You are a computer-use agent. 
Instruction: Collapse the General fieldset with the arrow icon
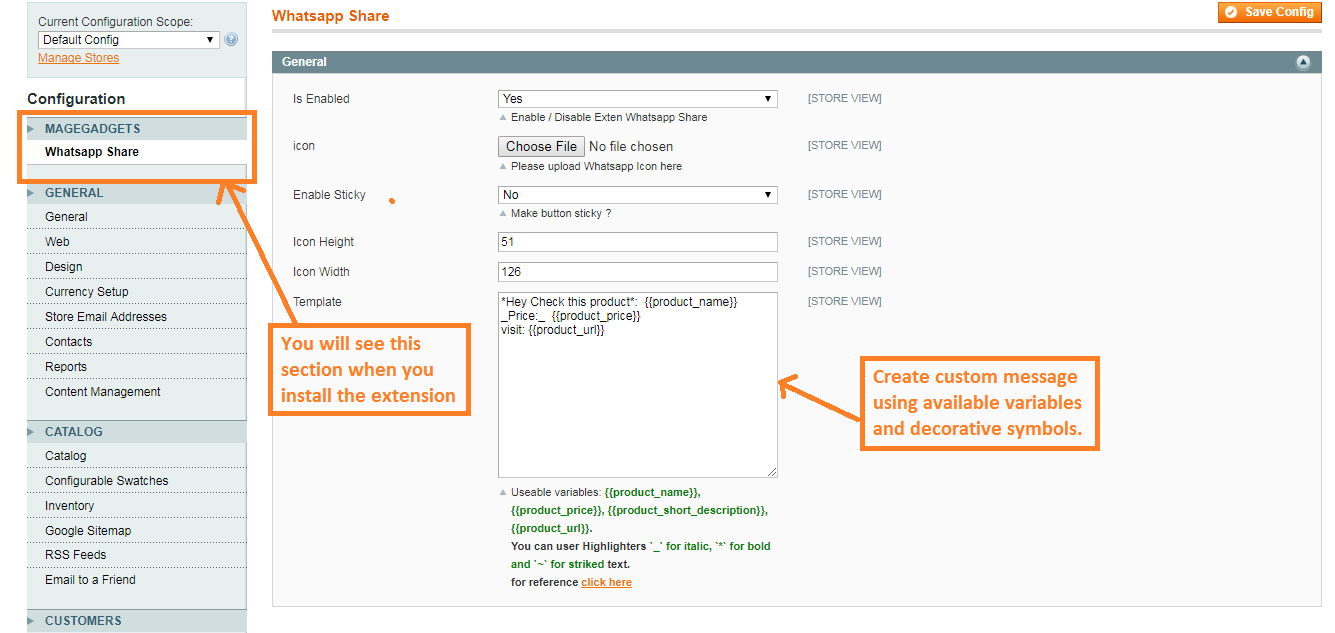pos(1303,62)
